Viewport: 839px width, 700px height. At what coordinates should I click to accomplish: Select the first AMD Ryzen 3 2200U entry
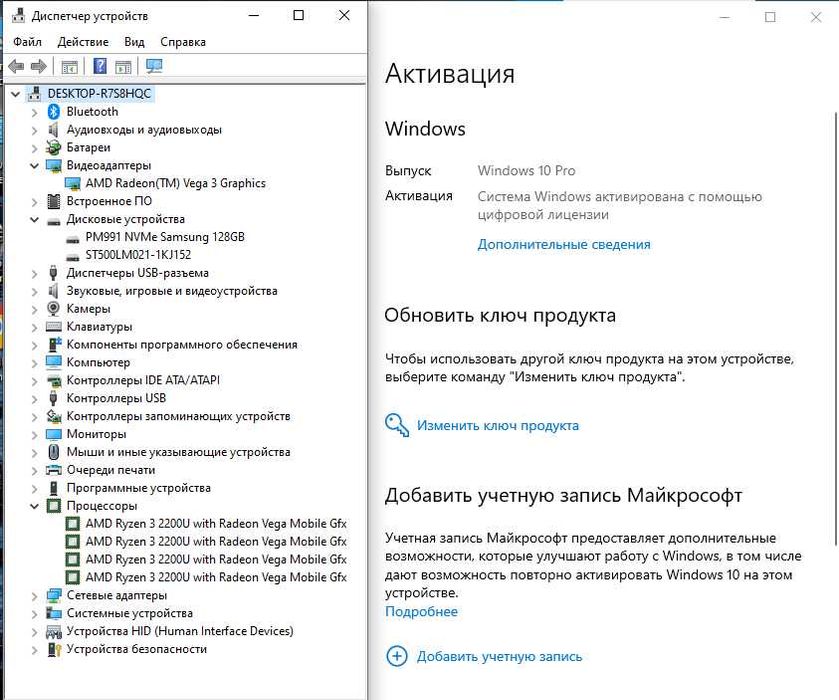click(x=216, y=523)
